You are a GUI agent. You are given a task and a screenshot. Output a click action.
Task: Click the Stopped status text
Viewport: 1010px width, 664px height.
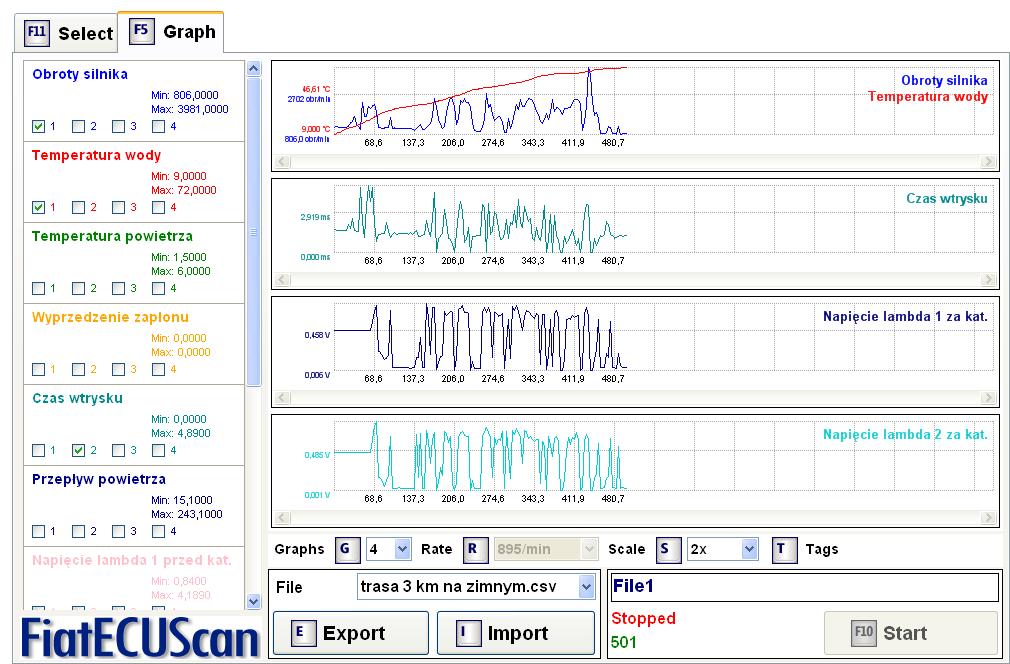643,618
